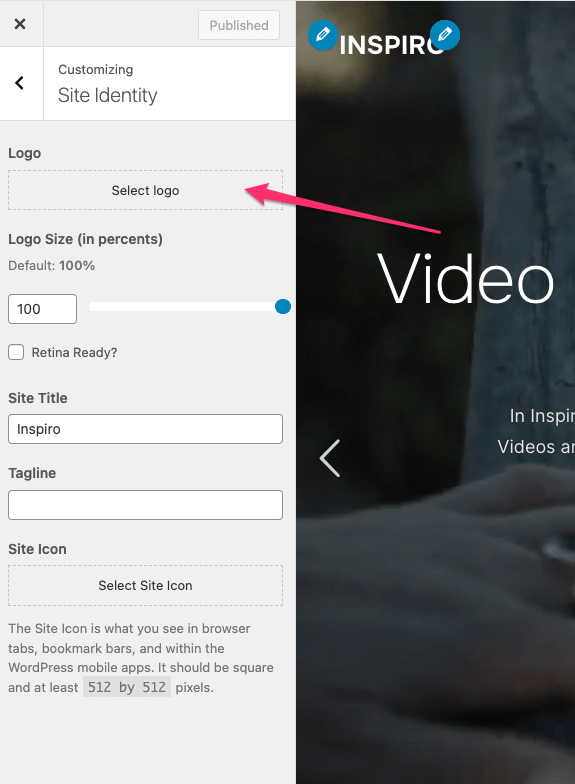The image size is (575, 784).
Task: Click the INSPIRO site title in preview
Action: tap(392, 45)
